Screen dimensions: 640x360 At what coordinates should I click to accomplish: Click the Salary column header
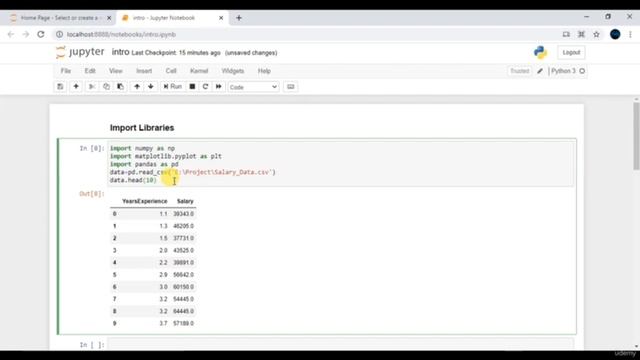tap(185, 201)
